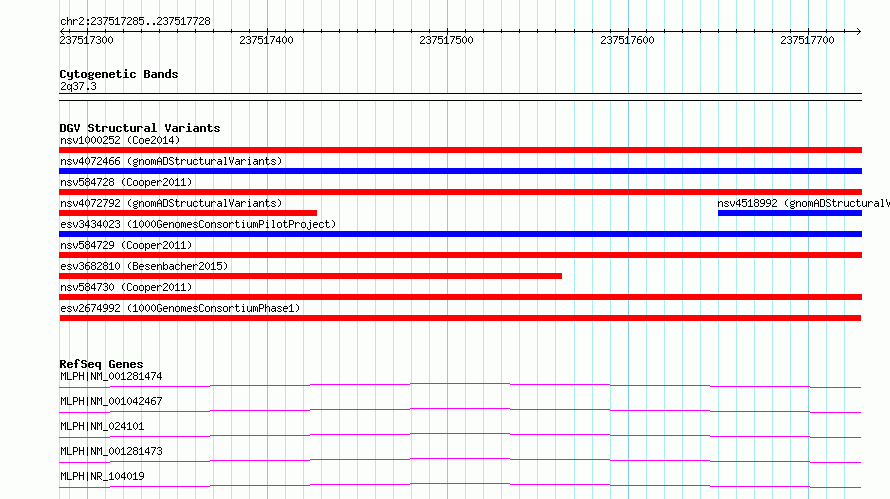This screenshot has width=890, height=499.
Task: Open variant nsv4518992 label
Action: (x=803, y=203)
